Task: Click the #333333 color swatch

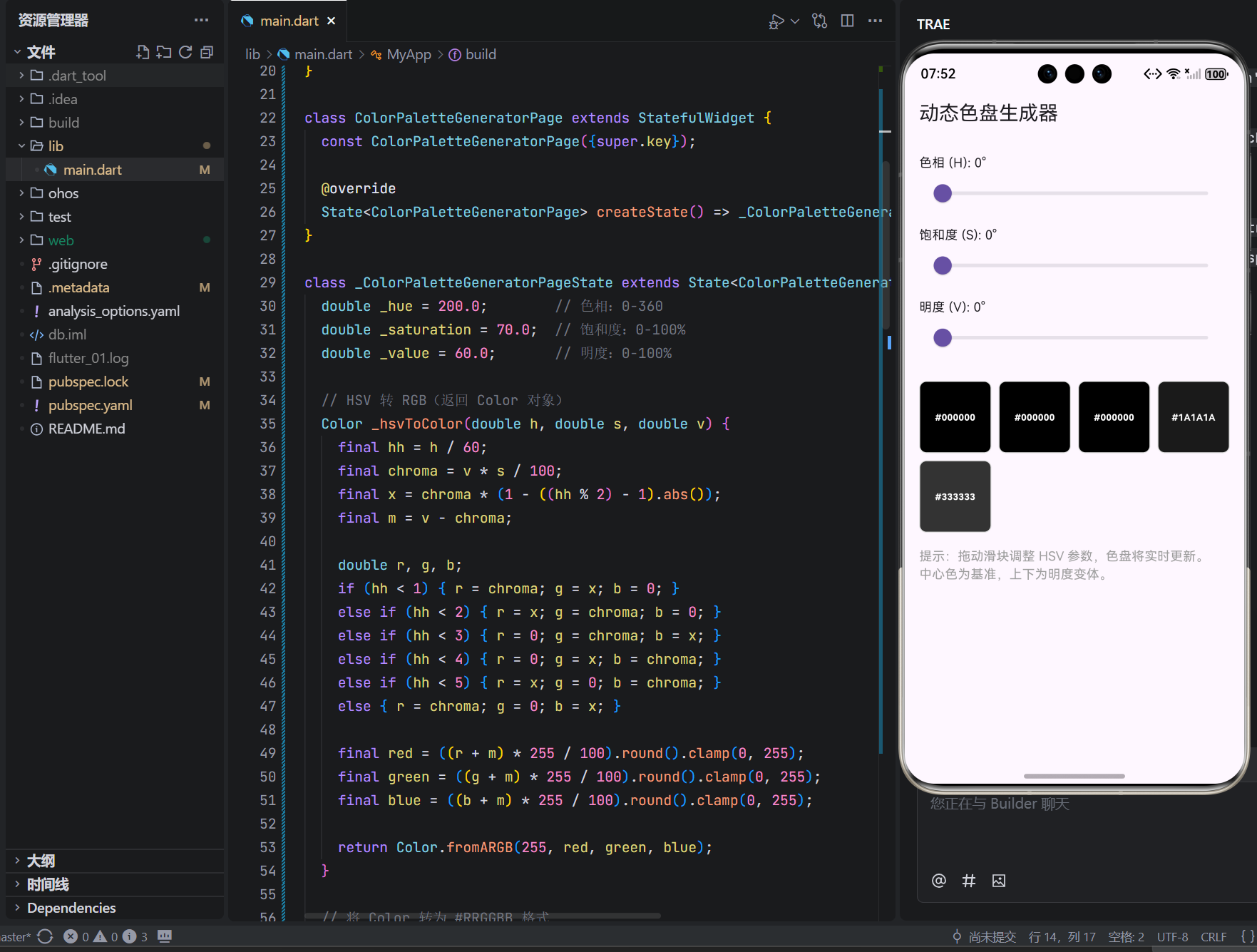Action: (955, 496)
